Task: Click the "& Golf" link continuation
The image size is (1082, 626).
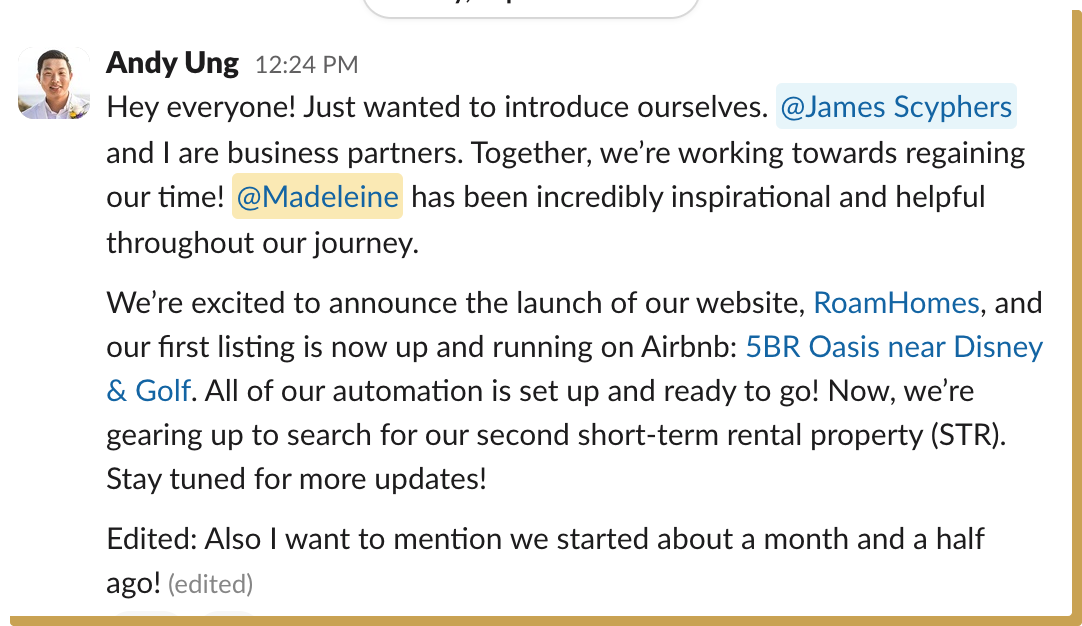Action: click(x=148, y=390)
